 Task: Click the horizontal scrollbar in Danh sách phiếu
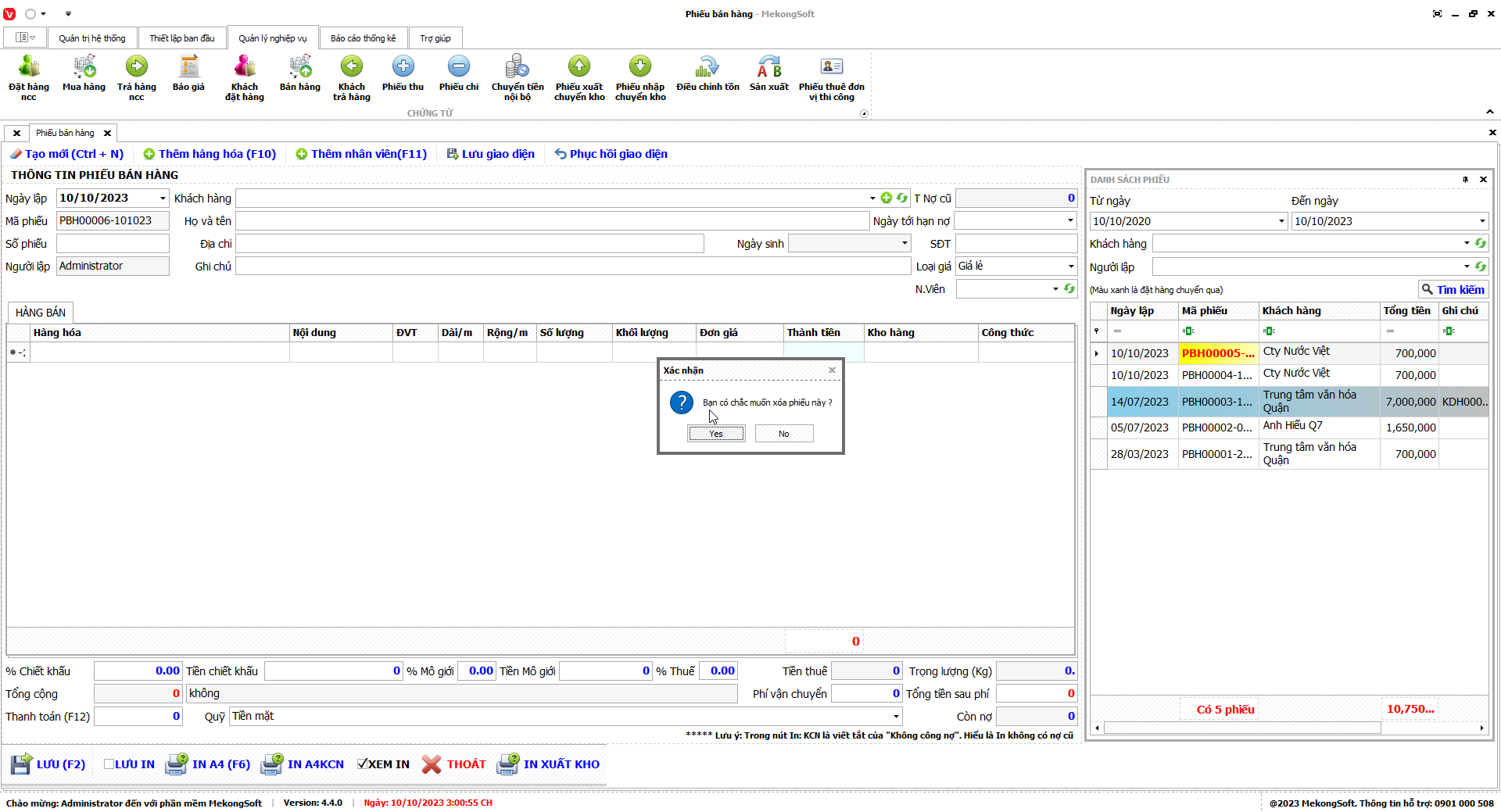point(1241,728)
